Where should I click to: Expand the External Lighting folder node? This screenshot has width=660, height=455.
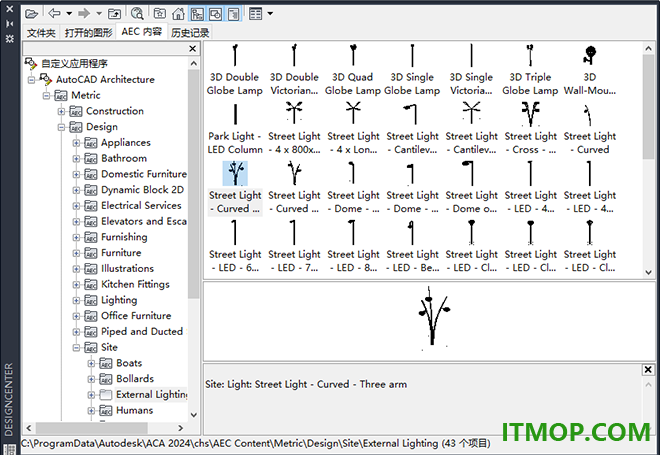pyautogui.click(x=91, y=395)
